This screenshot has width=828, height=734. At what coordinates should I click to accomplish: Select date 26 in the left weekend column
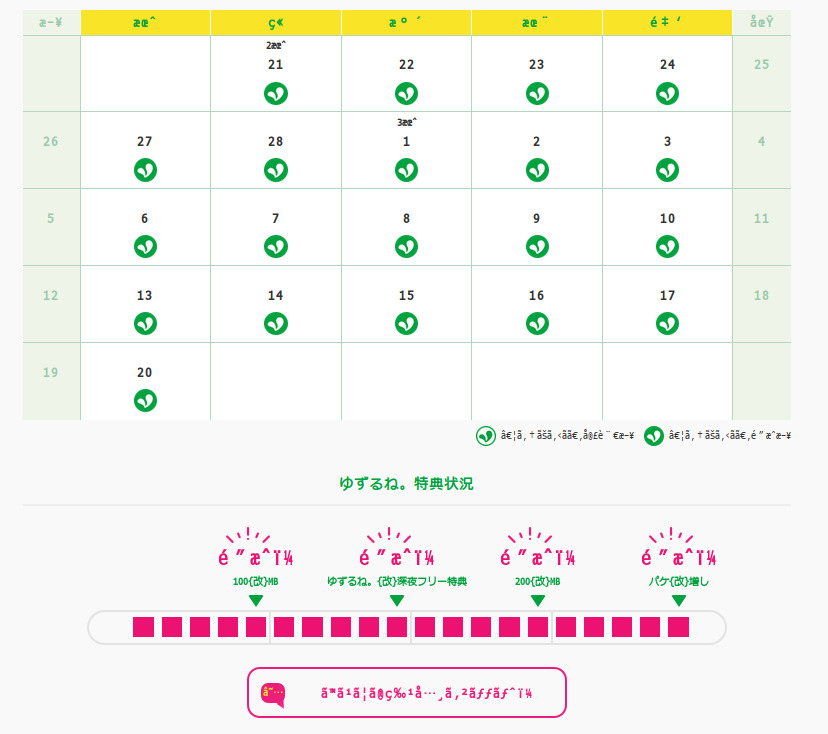[51, 141]
